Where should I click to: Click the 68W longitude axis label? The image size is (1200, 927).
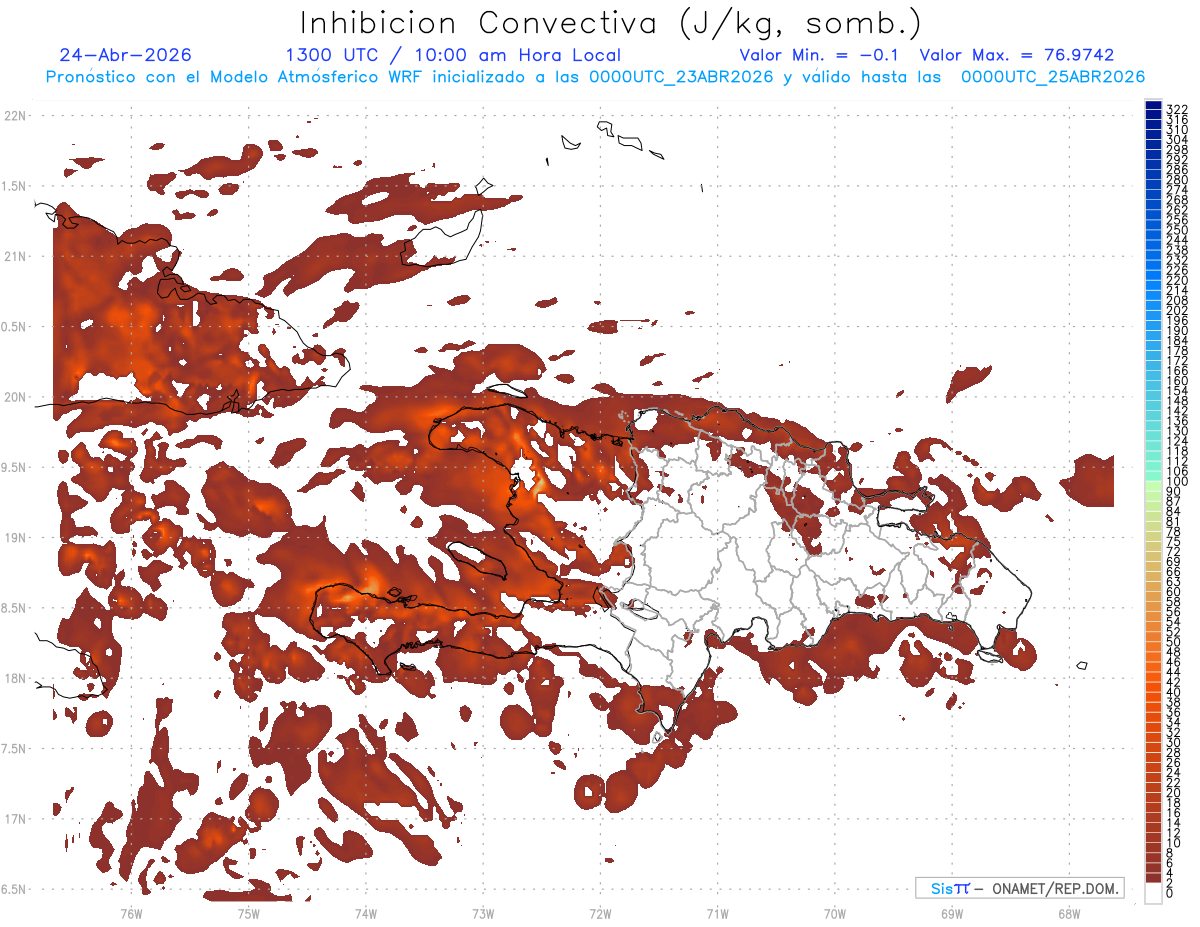click(x=1069, y=913)
